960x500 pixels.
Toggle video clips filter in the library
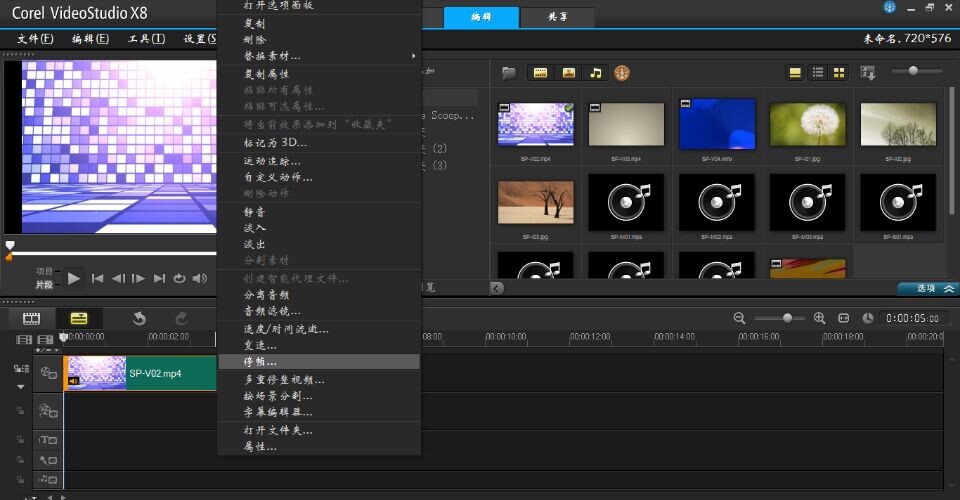[541, 73]
